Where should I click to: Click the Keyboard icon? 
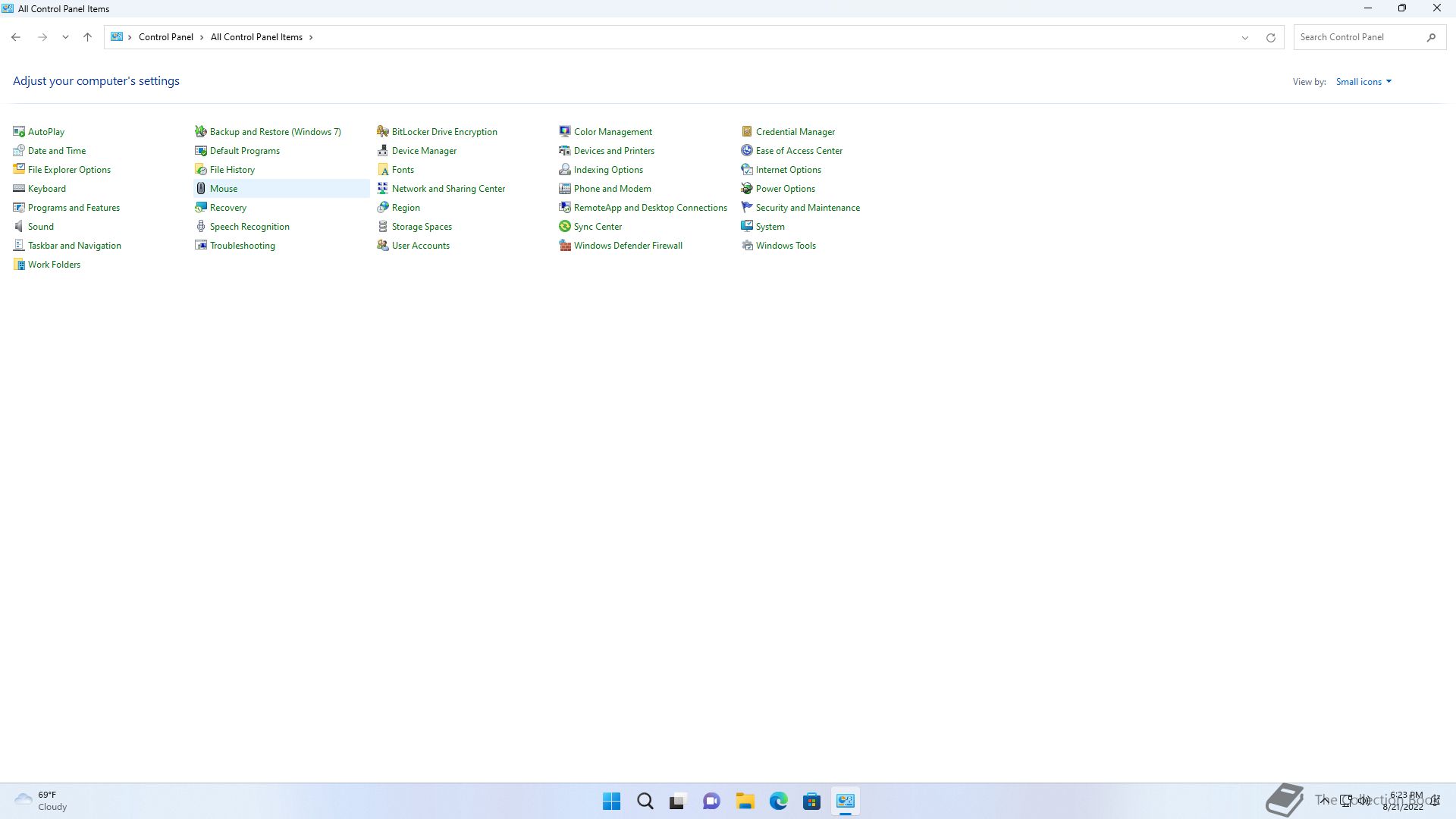(x=19, y=189)
